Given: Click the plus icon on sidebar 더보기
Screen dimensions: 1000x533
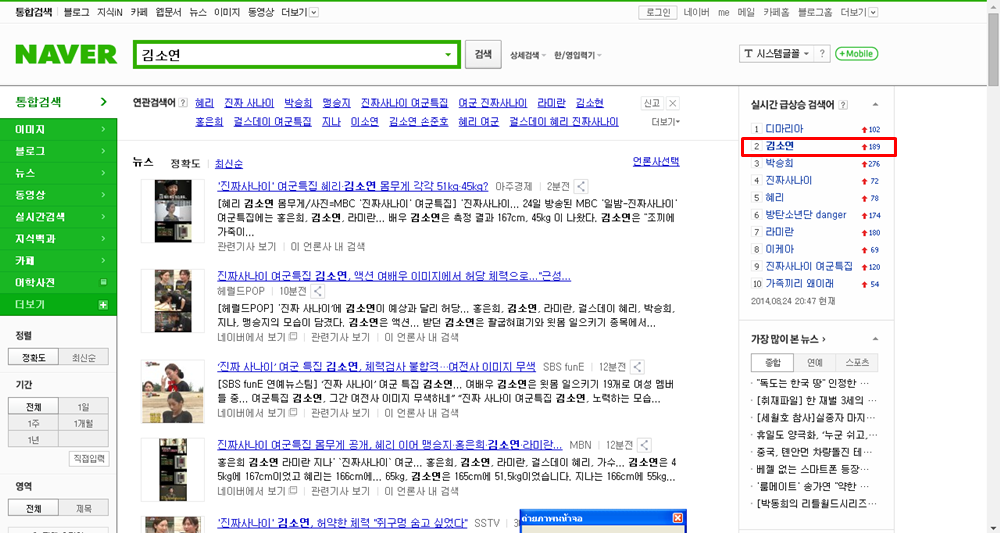Looking at the screenshot, I should pos(103,305).
